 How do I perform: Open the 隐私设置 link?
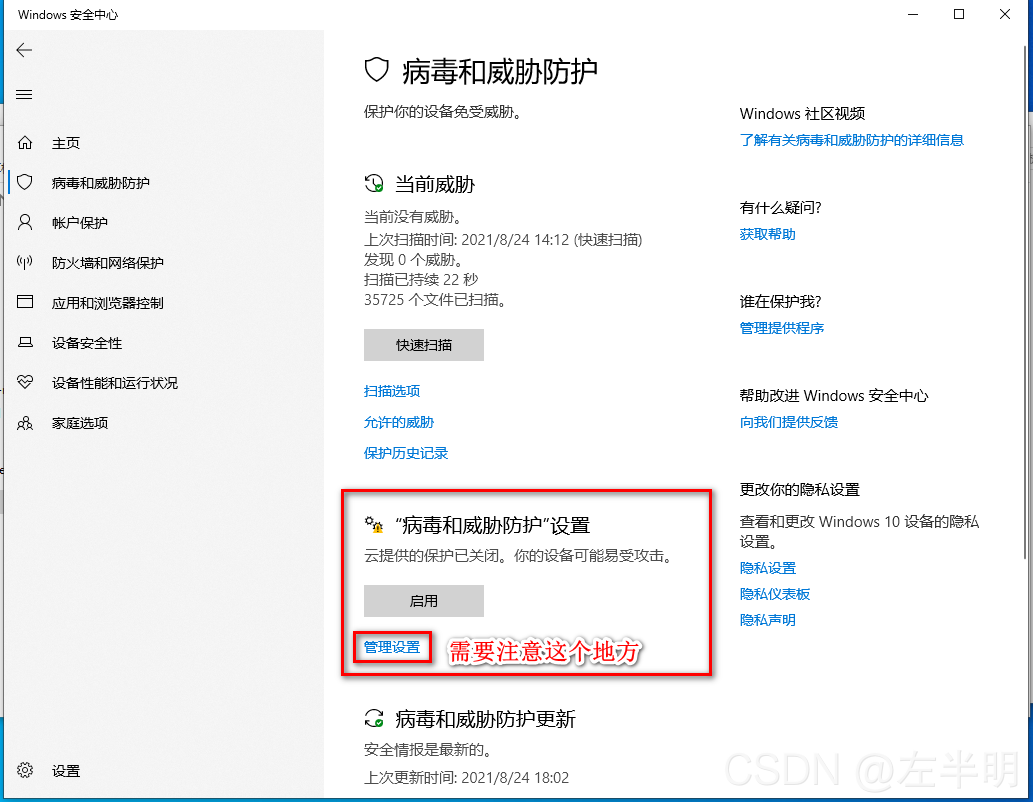768,567
